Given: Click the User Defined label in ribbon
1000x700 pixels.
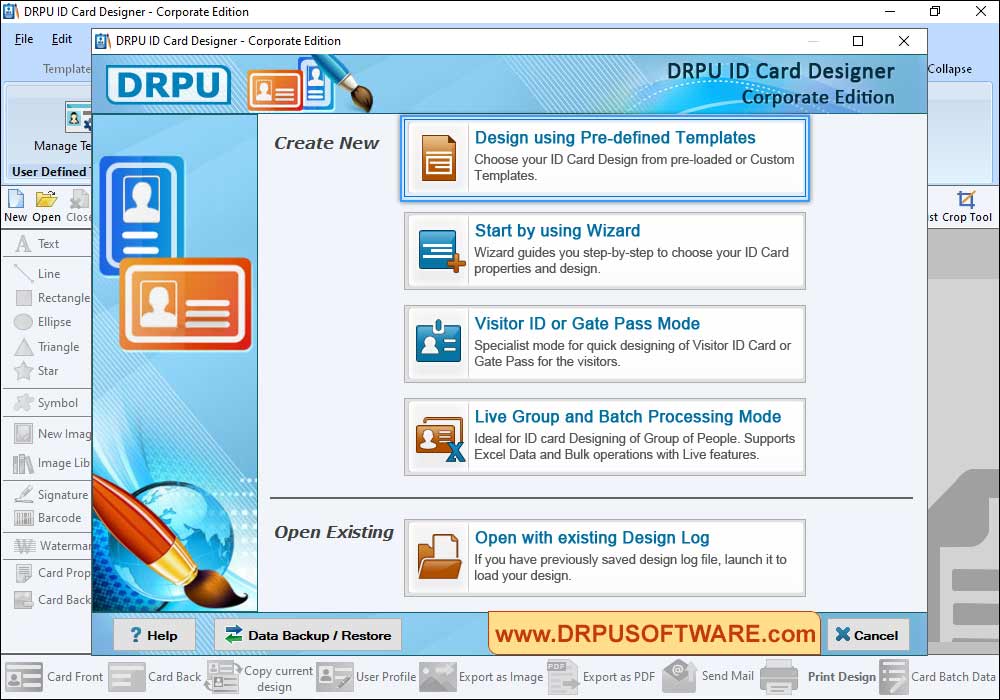Looking at the screenshot, I should coord(49,171).
